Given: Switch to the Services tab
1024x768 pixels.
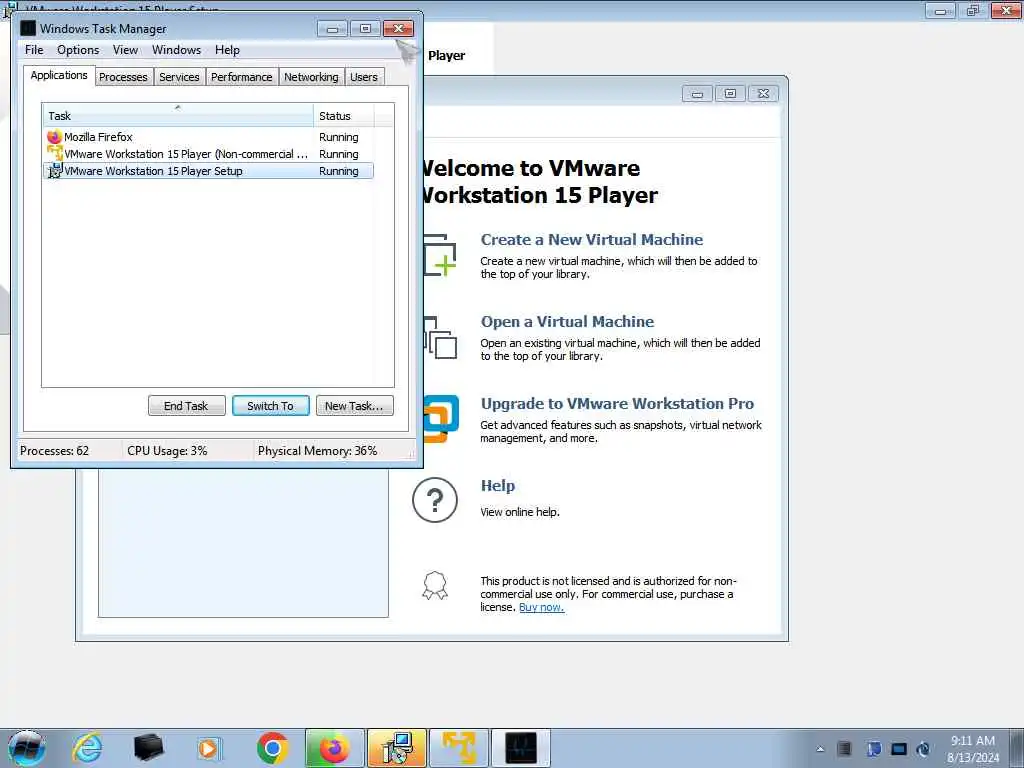Looking at the screenshot, I should click(x=179, y=77).
